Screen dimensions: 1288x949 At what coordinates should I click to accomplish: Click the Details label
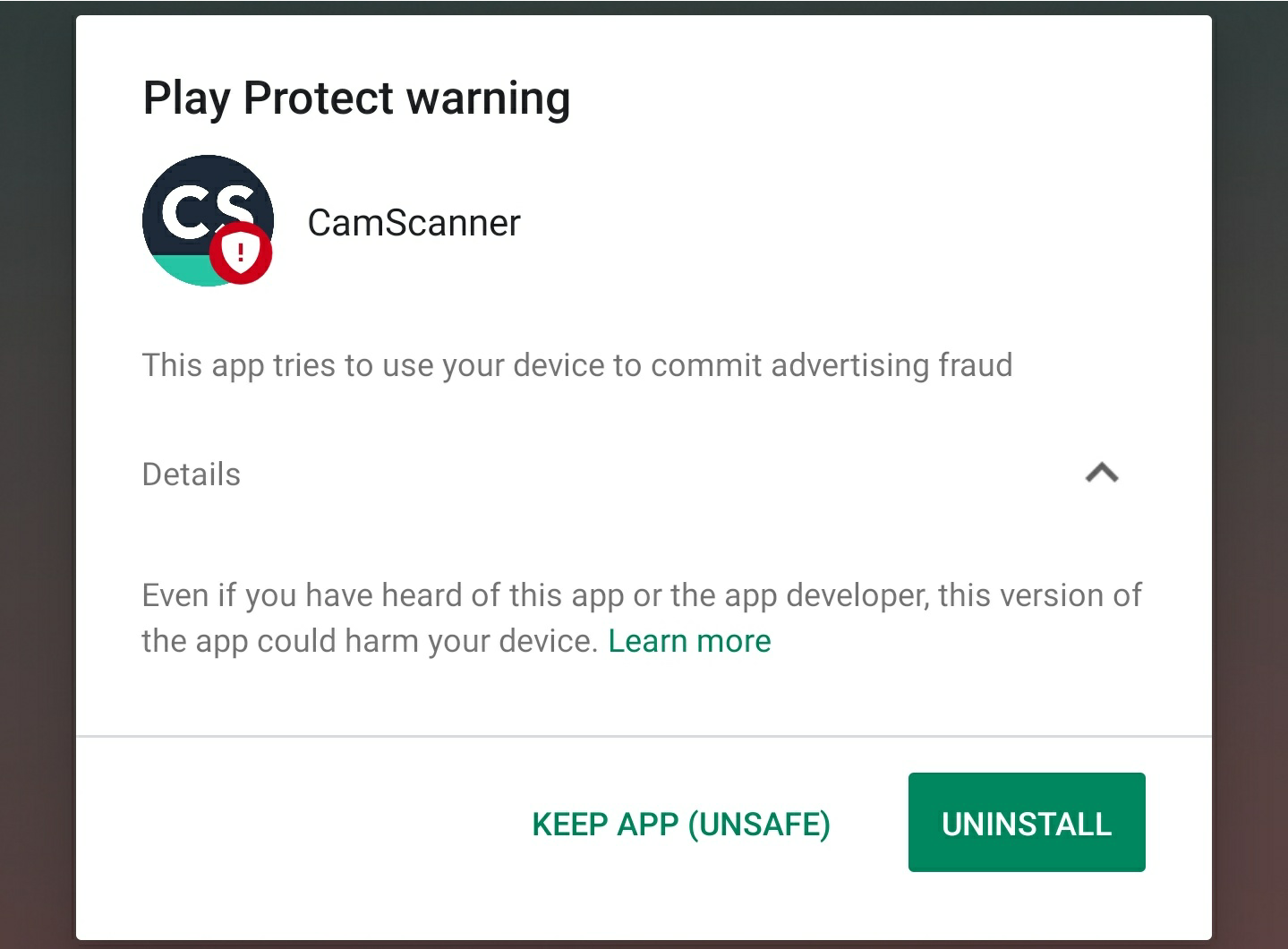tap(192, 474)
